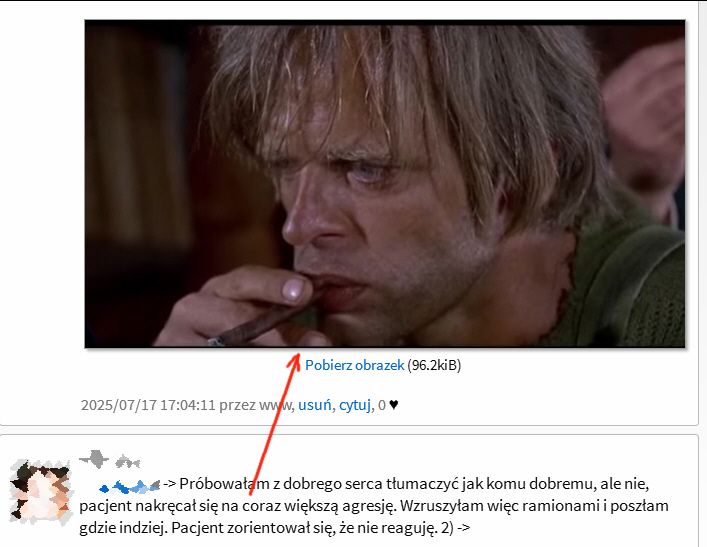The image size is (707, 547).
Task: Click the post timestamp 2025/07/17 17:04:11
Action: tap(148, 405)
